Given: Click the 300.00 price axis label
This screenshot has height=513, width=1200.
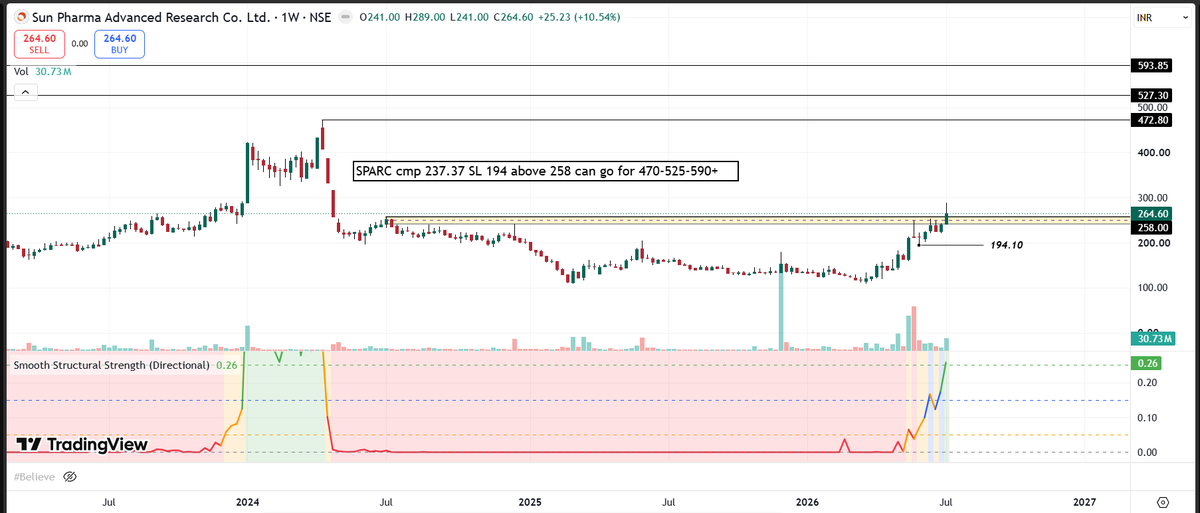Looking at the screenshot, I should point(1152,198).
